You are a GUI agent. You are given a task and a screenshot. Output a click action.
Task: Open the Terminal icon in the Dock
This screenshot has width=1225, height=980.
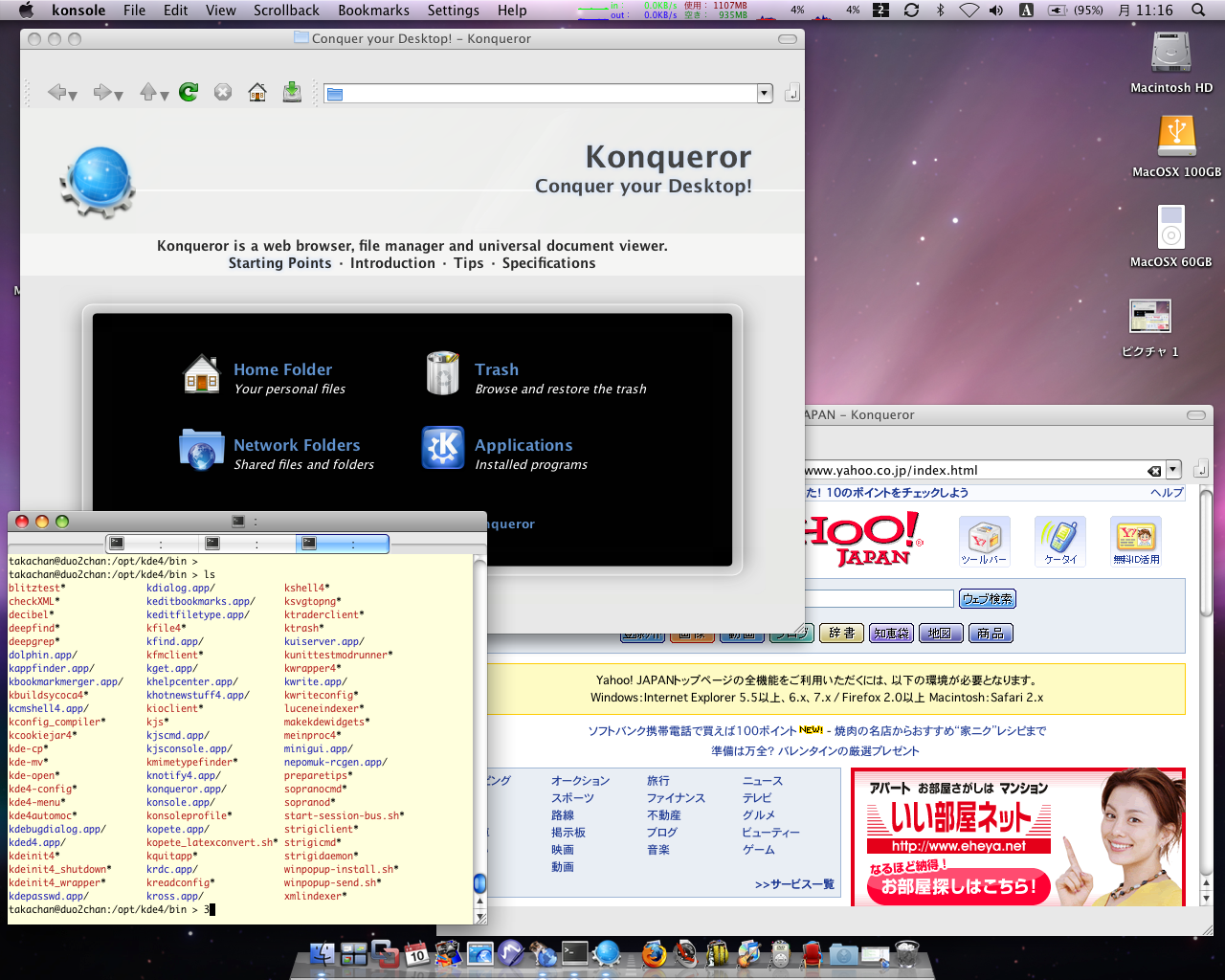pos(574,953)
